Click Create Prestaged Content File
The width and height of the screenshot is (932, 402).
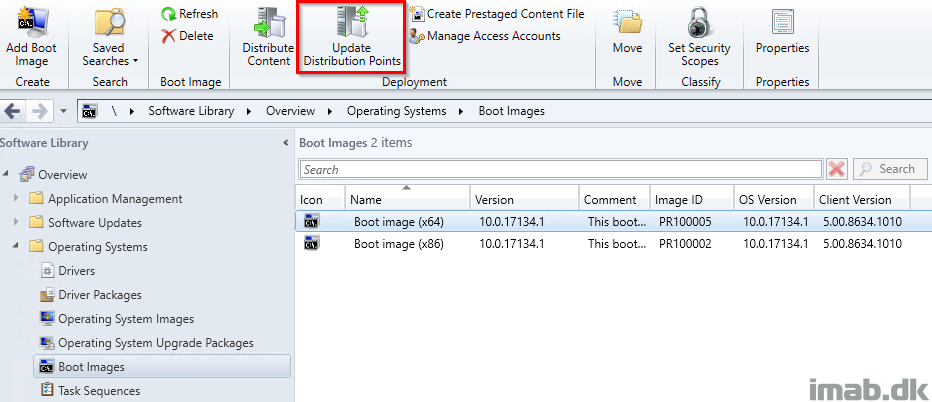[498, 14]
